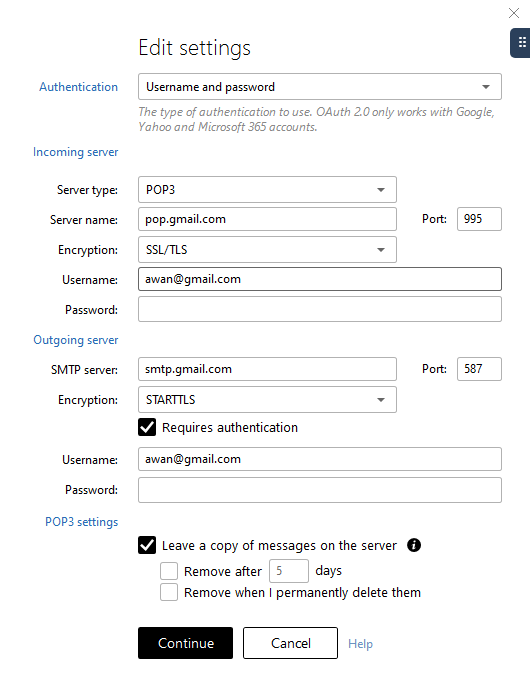Click the outgoing port 587 field
This screenshot has height=691, width=530.
(x=479, y=369)
